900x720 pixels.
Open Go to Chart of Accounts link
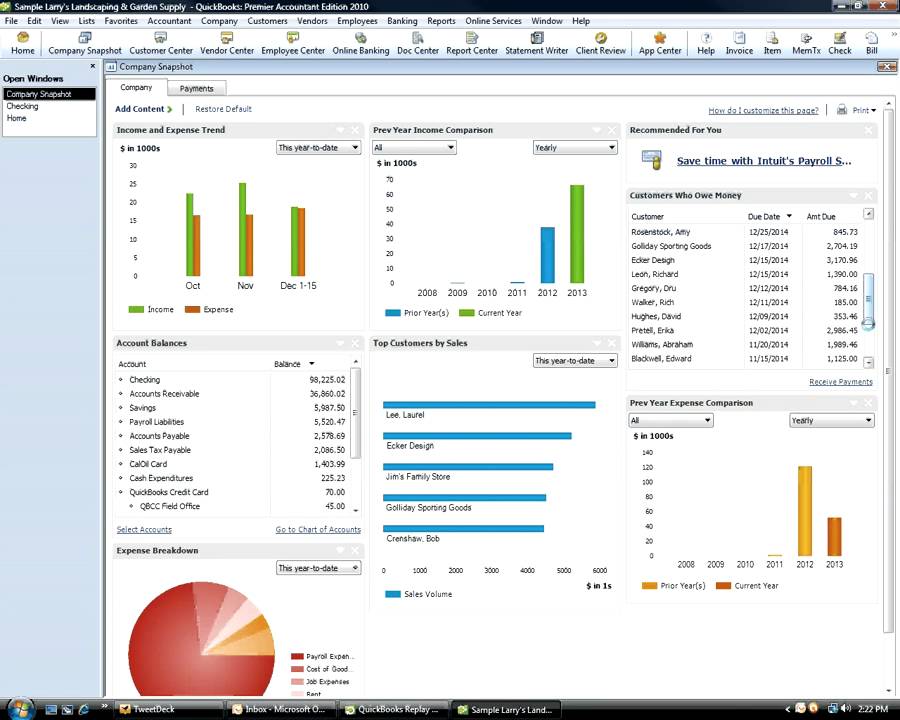point(318,529)
